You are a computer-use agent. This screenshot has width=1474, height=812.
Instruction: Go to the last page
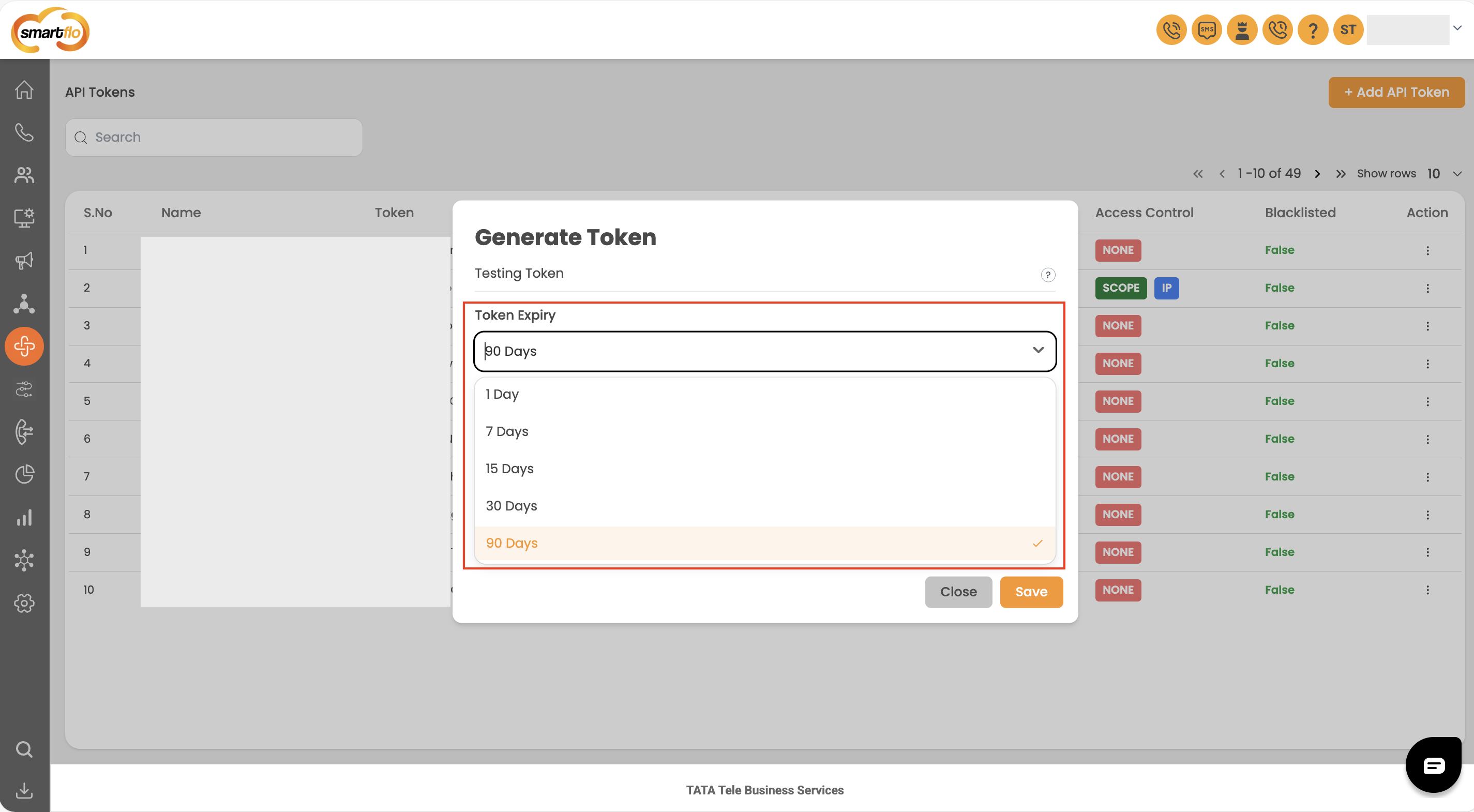tap(1341, 173)
